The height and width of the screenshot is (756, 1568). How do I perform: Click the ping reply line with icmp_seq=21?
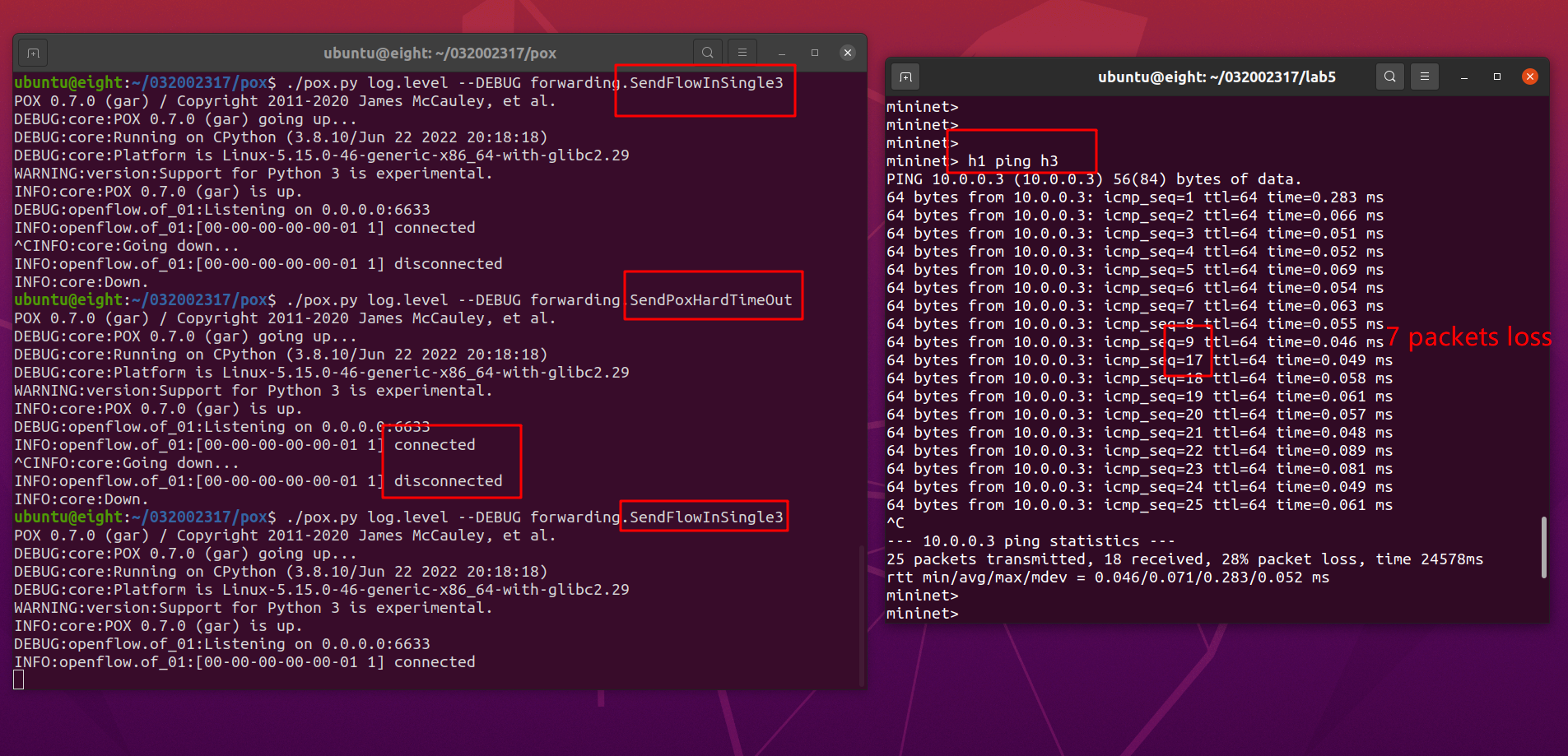click(1140, 433)
